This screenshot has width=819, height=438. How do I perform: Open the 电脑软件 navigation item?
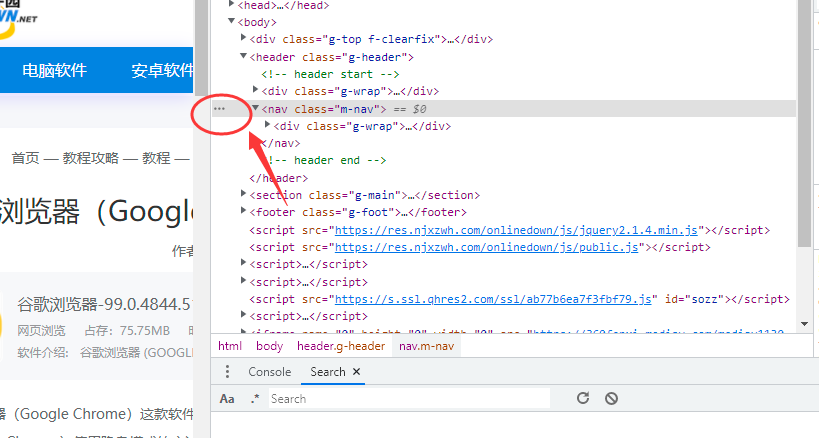(x=54, y=70)
